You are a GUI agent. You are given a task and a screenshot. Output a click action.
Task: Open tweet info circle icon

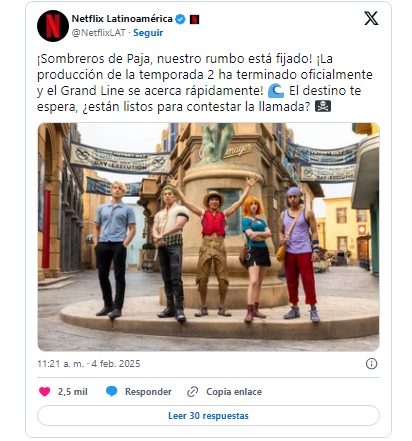(x=371, y=363)
